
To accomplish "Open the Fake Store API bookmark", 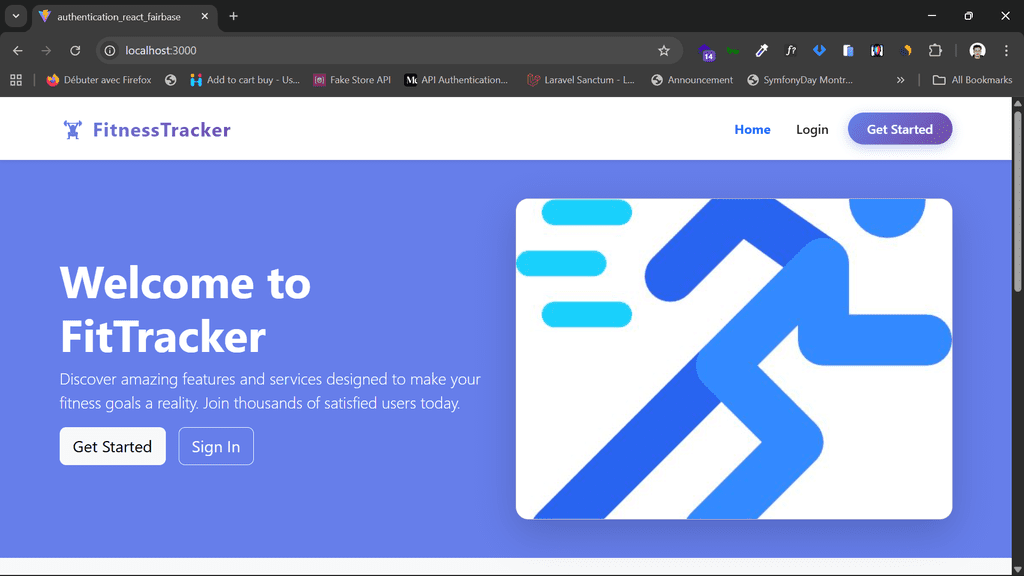I will [x=352, y=80].
